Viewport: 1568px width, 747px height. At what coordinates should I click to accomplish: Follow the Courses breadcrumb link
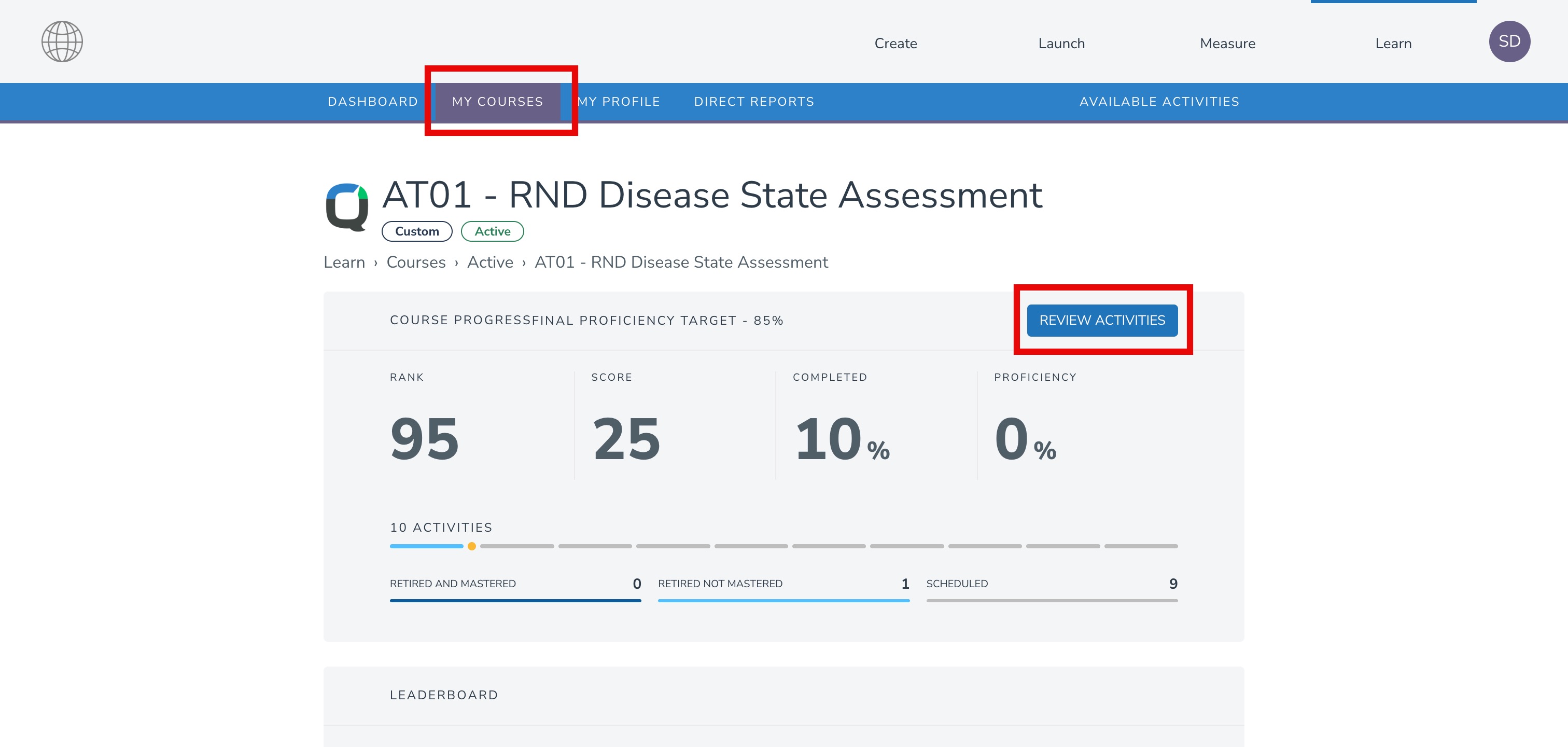click(416, 262)
